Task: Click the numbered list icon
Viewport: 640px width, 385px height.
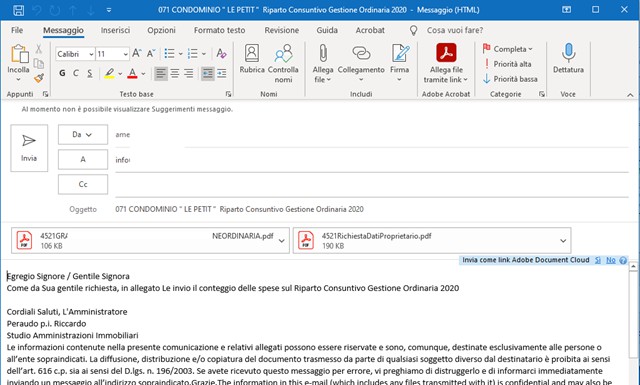Action: point(193,53)
